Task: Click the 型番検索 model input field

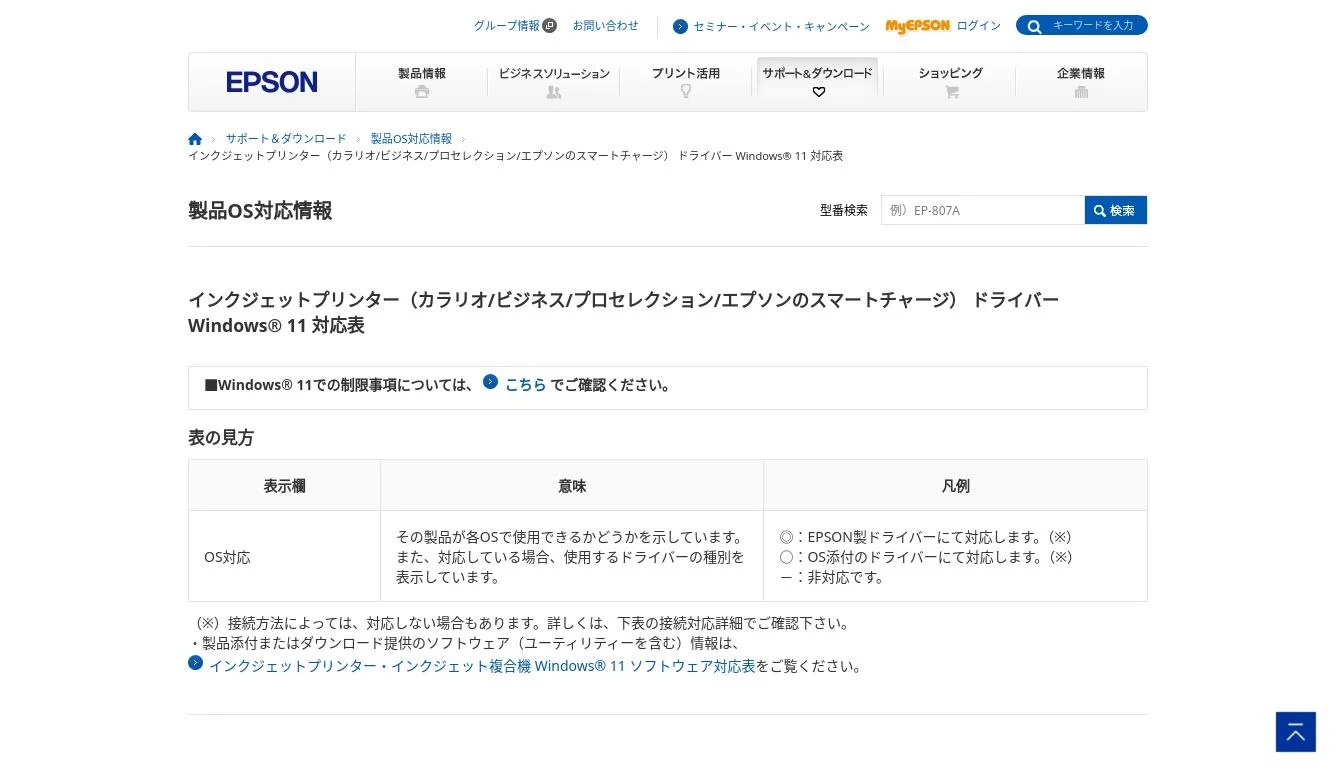Action: point(983,210)
